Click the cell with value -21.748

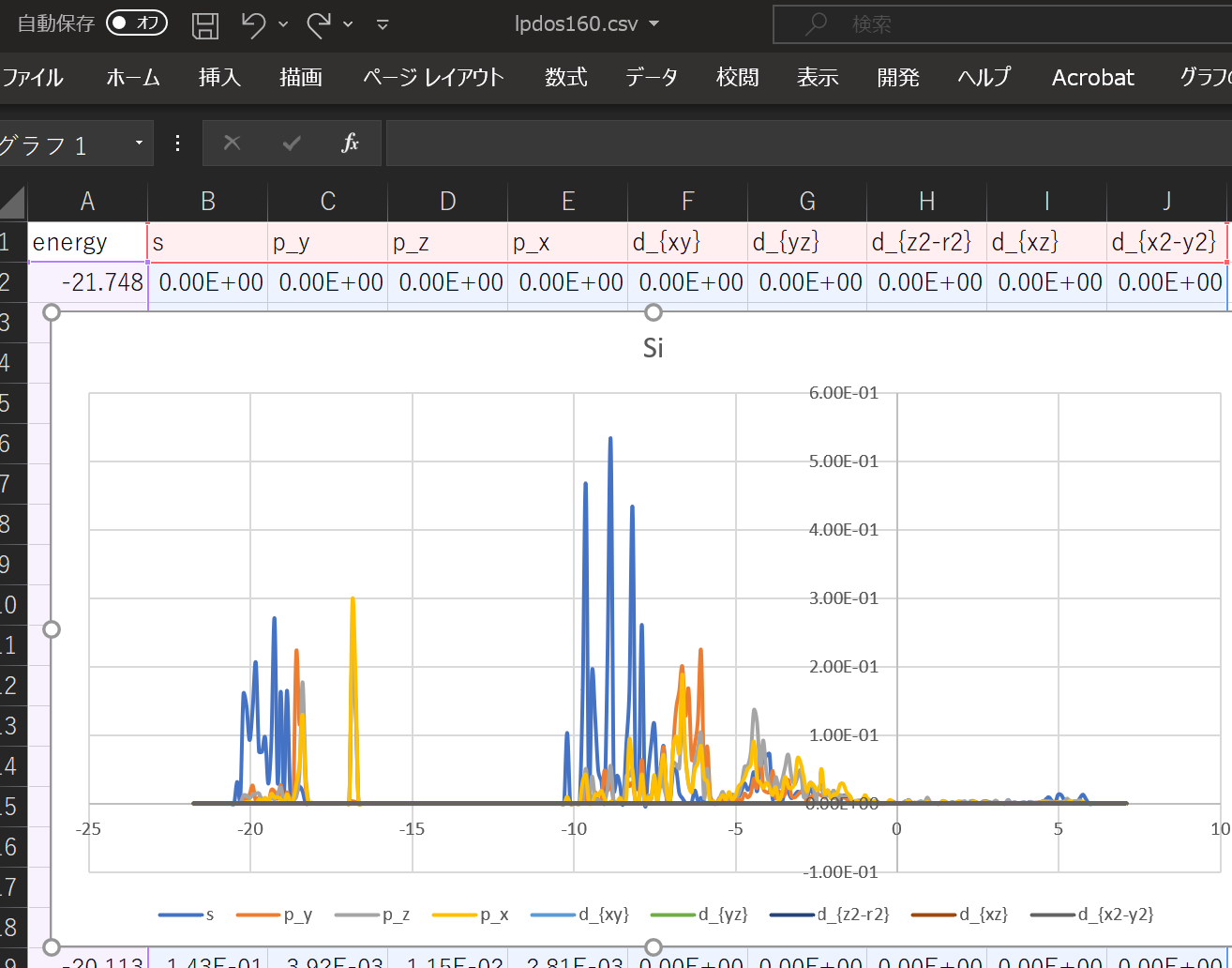pos(87,282)
